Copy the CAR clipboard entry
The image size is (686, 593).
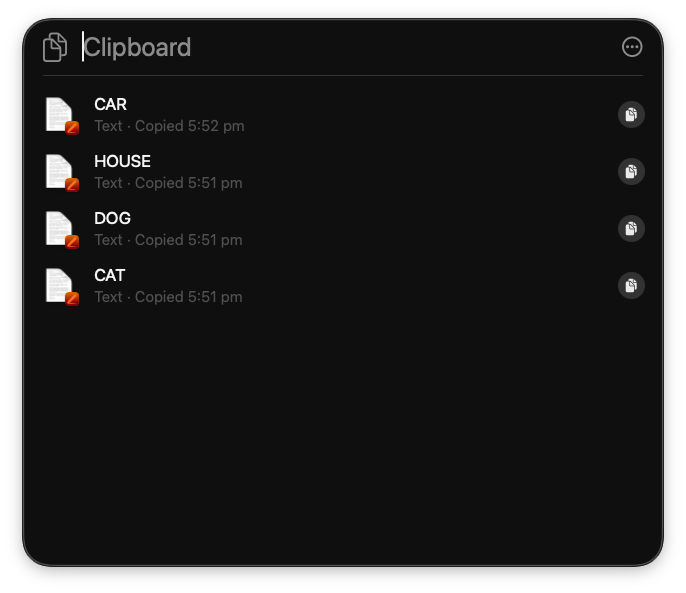pyautogui.click(x=631, y=115)
